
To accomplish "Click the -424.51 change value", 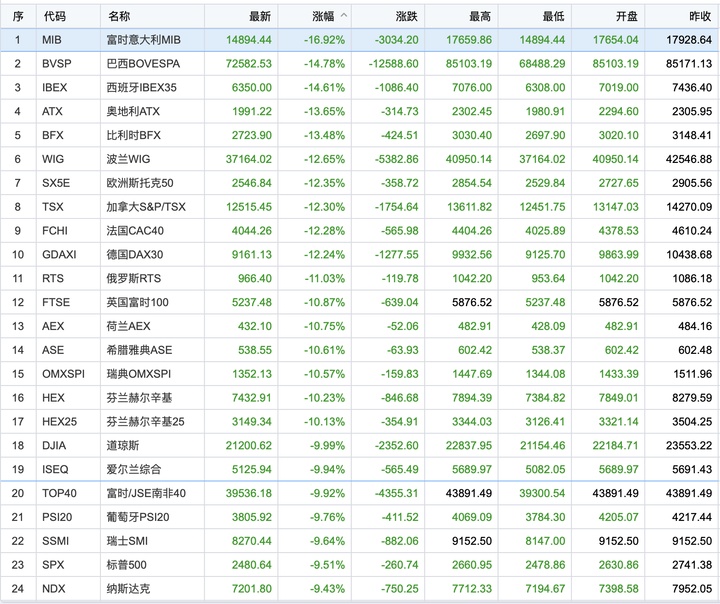I will (399, 135).
